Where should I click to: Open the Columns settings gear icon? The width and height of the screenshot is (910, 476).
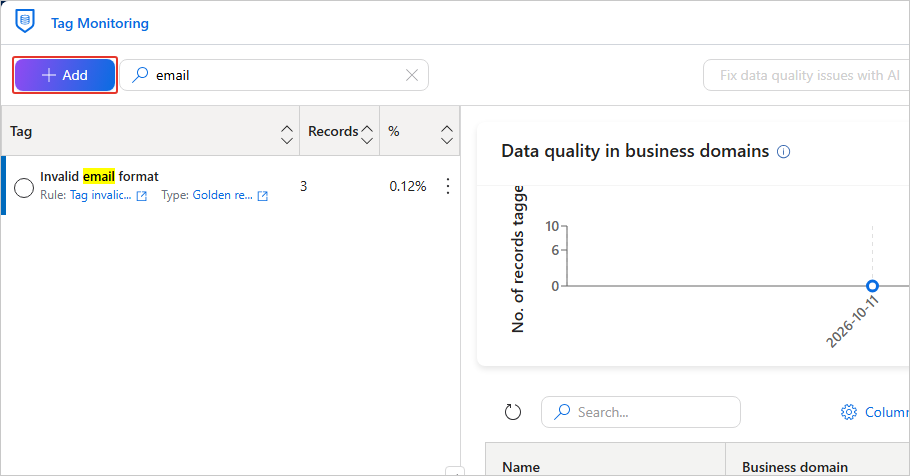[848, 412]
